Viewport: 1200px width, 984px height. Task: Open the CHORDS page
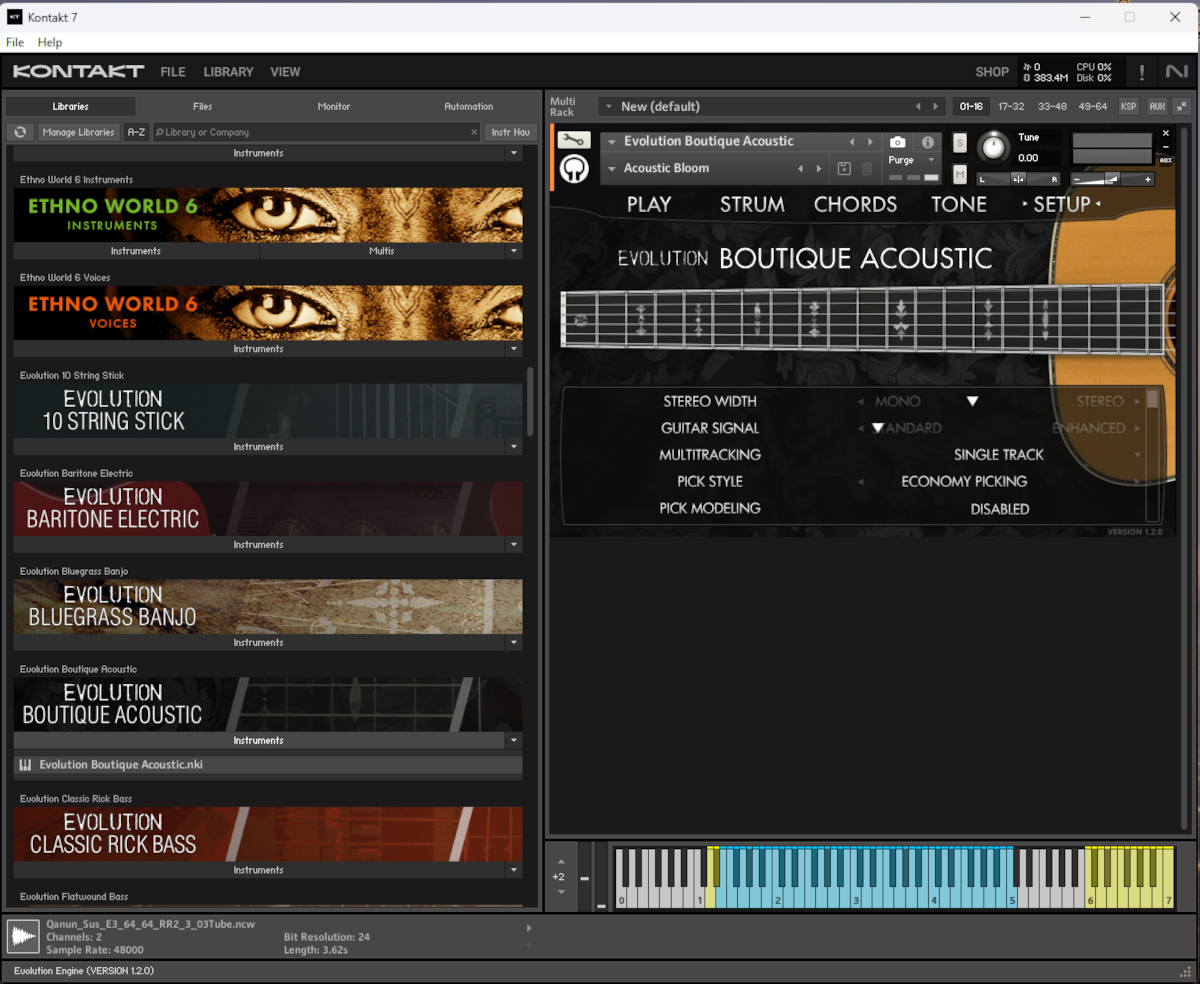point(855,204)
